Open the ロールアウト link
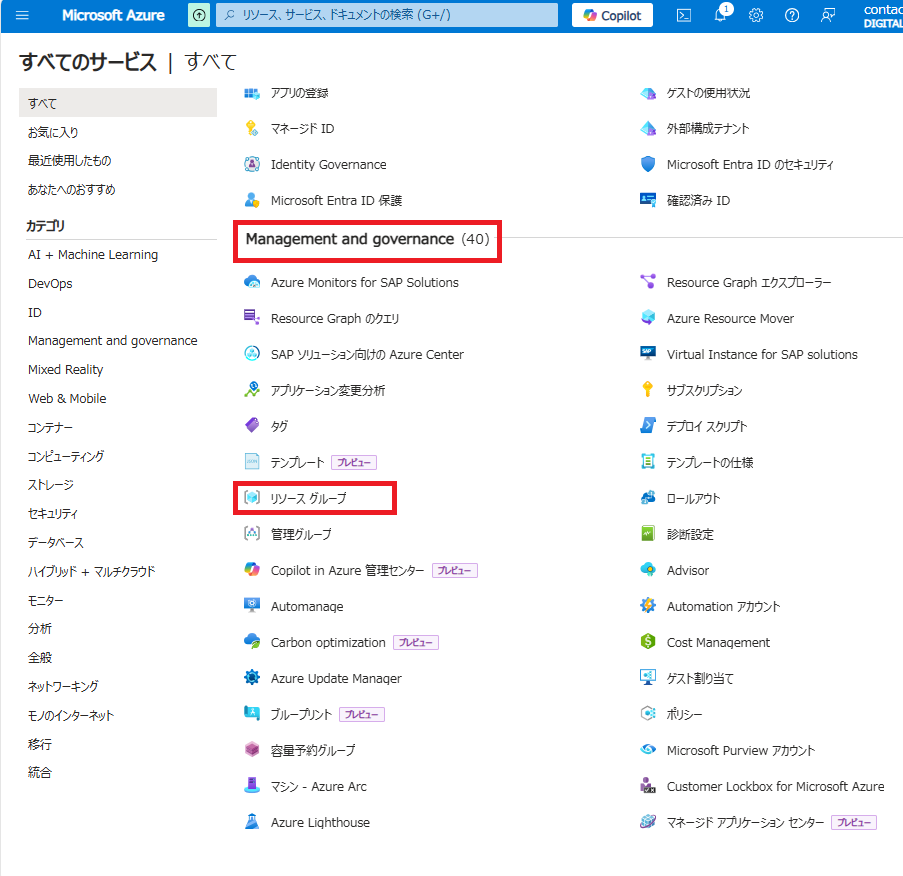Viewport: 903px width, 876px height. [693, 498]
